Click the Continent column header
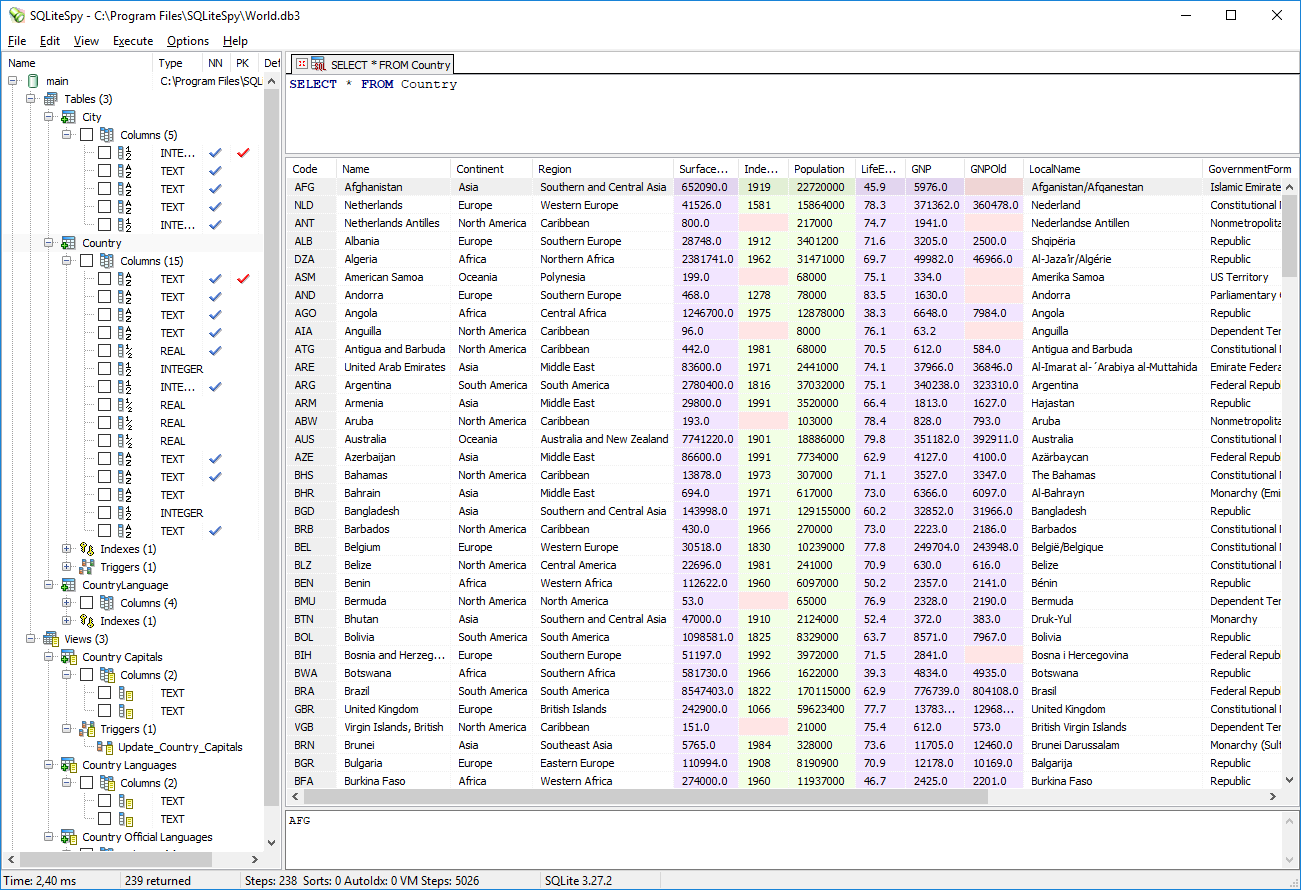 (480, 169)
